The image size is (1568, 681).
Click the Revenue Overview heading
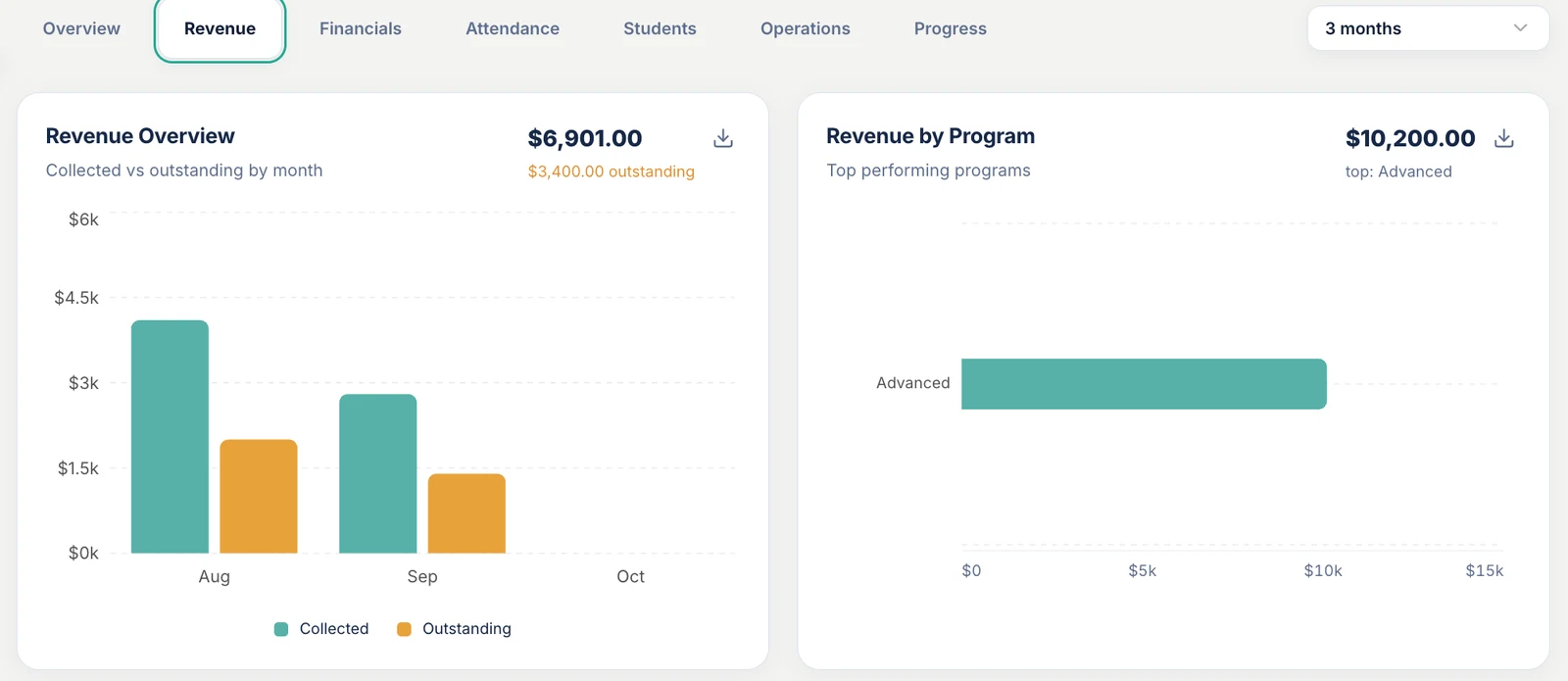click(x=140, y=136)
